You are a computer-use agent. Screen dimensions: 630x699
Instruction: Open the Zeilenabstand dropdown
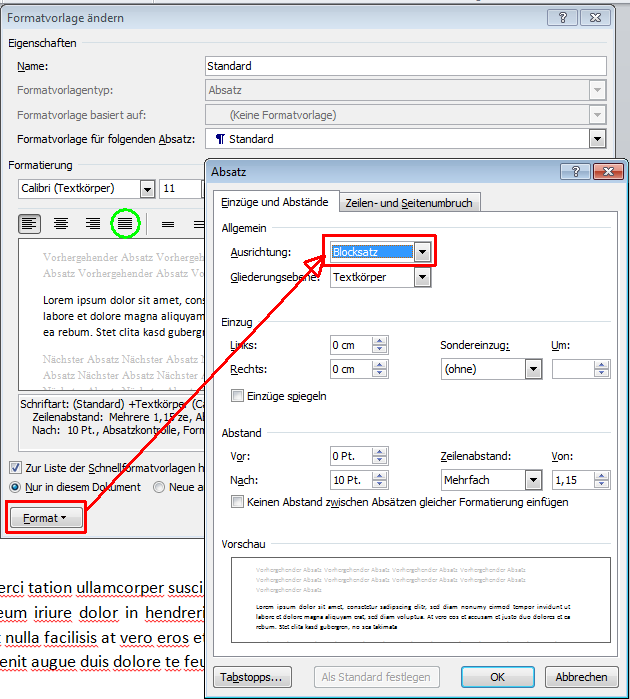coord(533,480)
